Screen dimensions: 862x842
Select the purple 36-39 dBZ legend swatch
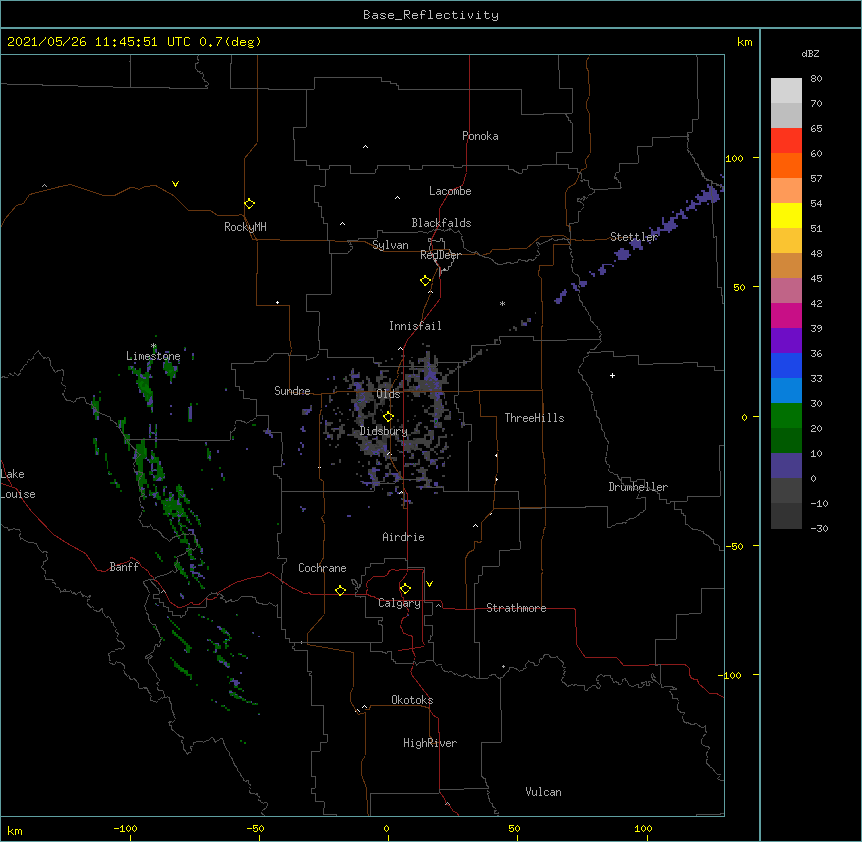tap(786, 341)
